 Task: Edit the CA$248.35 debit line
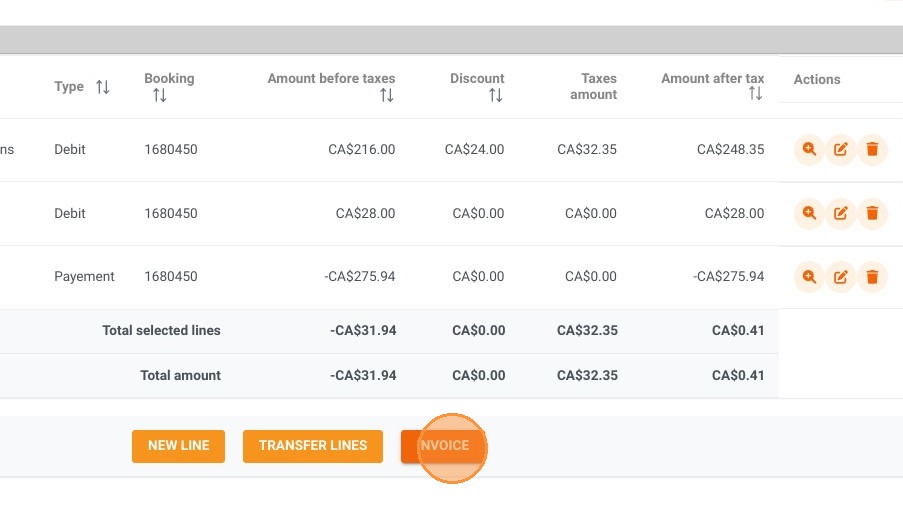pyautogui.click(x=841, y=149)
